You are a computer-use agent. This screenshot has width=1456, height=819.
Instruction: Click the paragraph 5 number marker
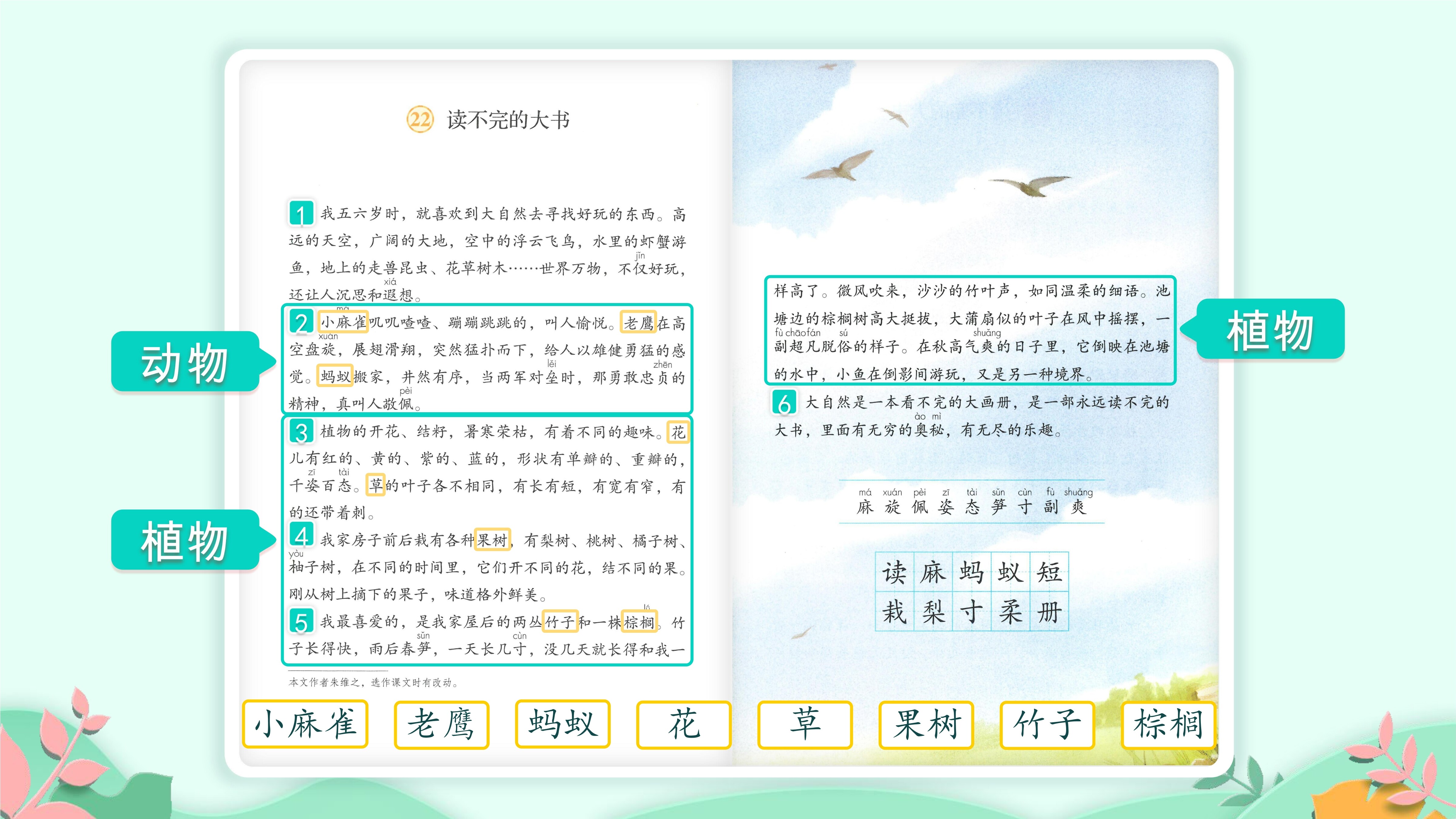(x=301, y=621)
